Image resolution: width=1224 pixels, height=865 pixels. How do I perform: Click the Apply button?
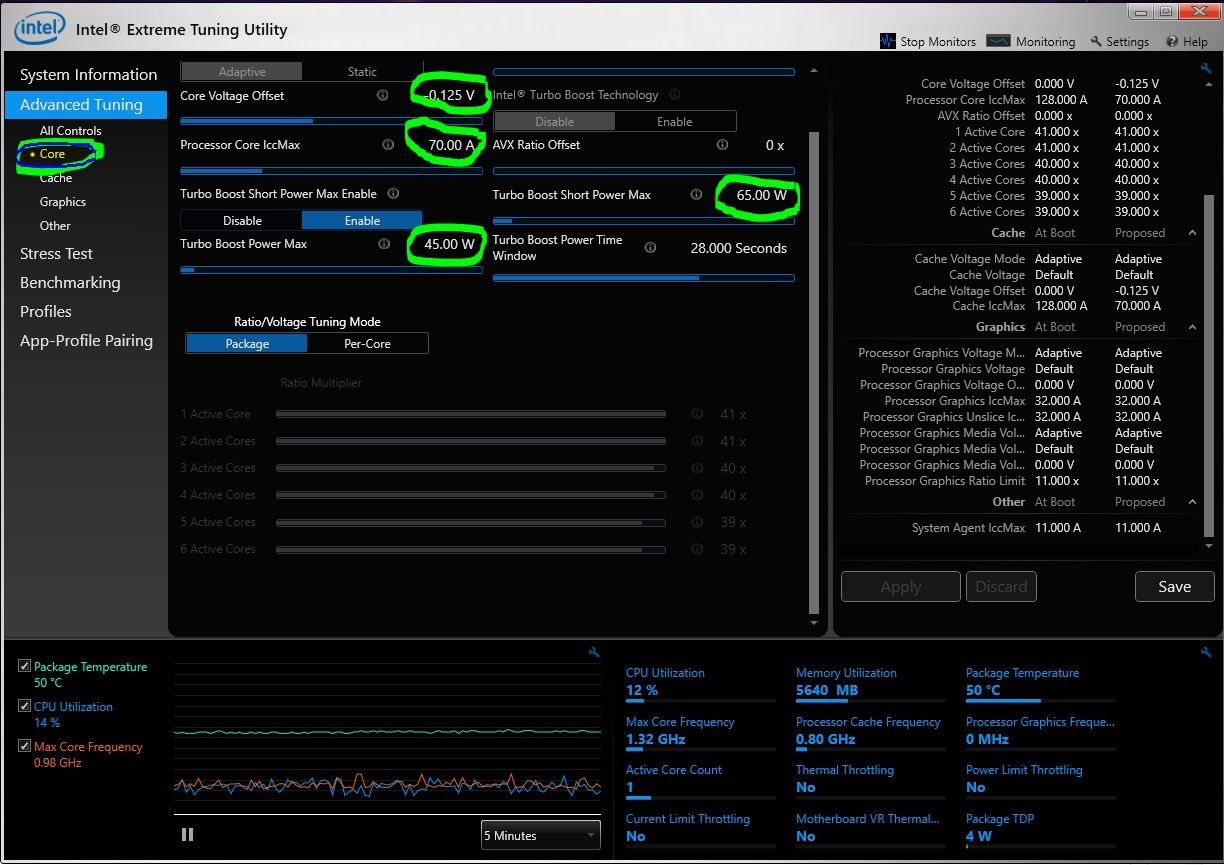[x=901, y=586]
